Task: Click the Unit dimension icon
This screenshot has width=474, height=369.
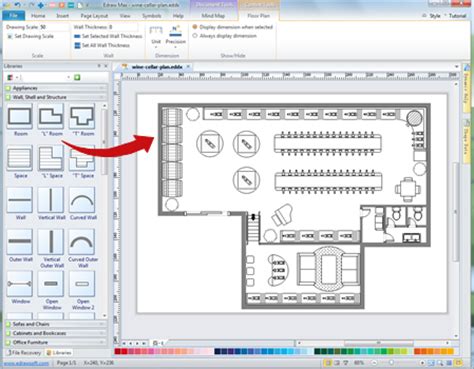Action: 156,35
